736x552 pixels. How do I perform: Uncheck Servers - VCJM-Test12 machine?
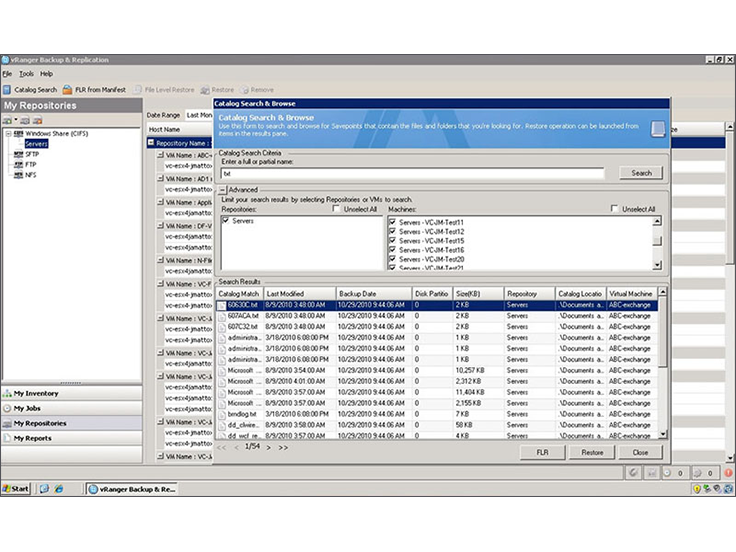[x=392, y=231]
